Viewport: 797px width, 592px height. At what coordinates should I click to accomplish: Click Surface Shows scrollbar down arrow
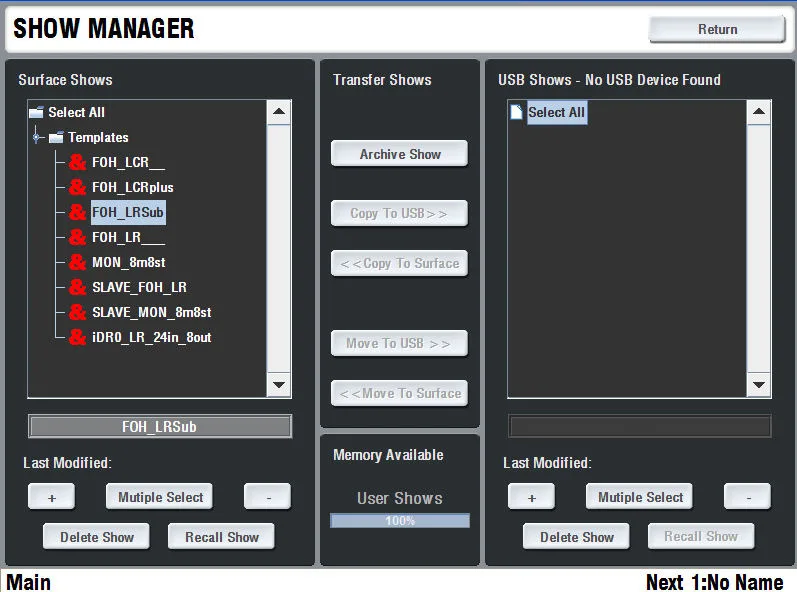tap(279, 385)
